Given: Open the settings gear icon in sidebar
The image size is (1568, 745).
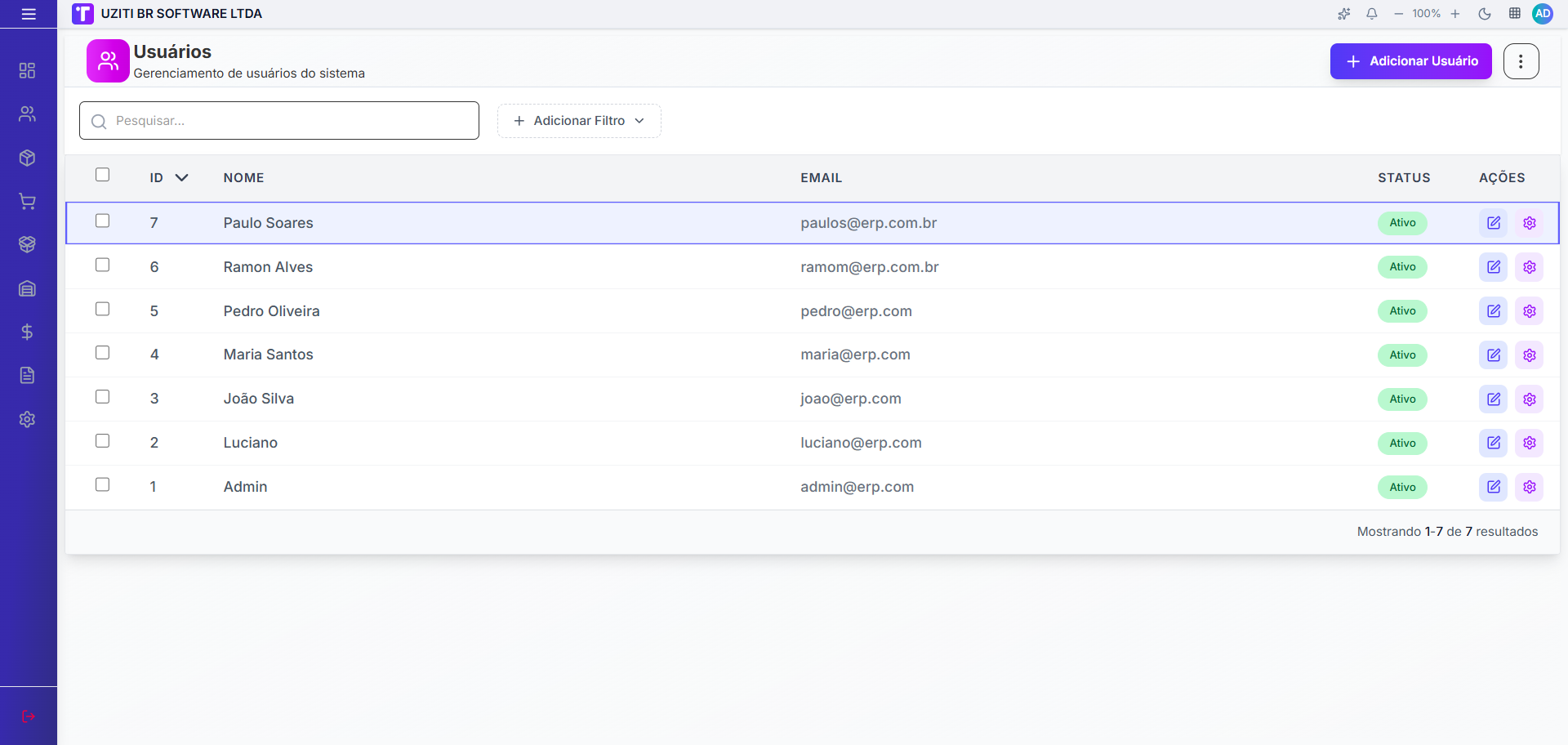Looking at the screenshot, I should point(27,419).
